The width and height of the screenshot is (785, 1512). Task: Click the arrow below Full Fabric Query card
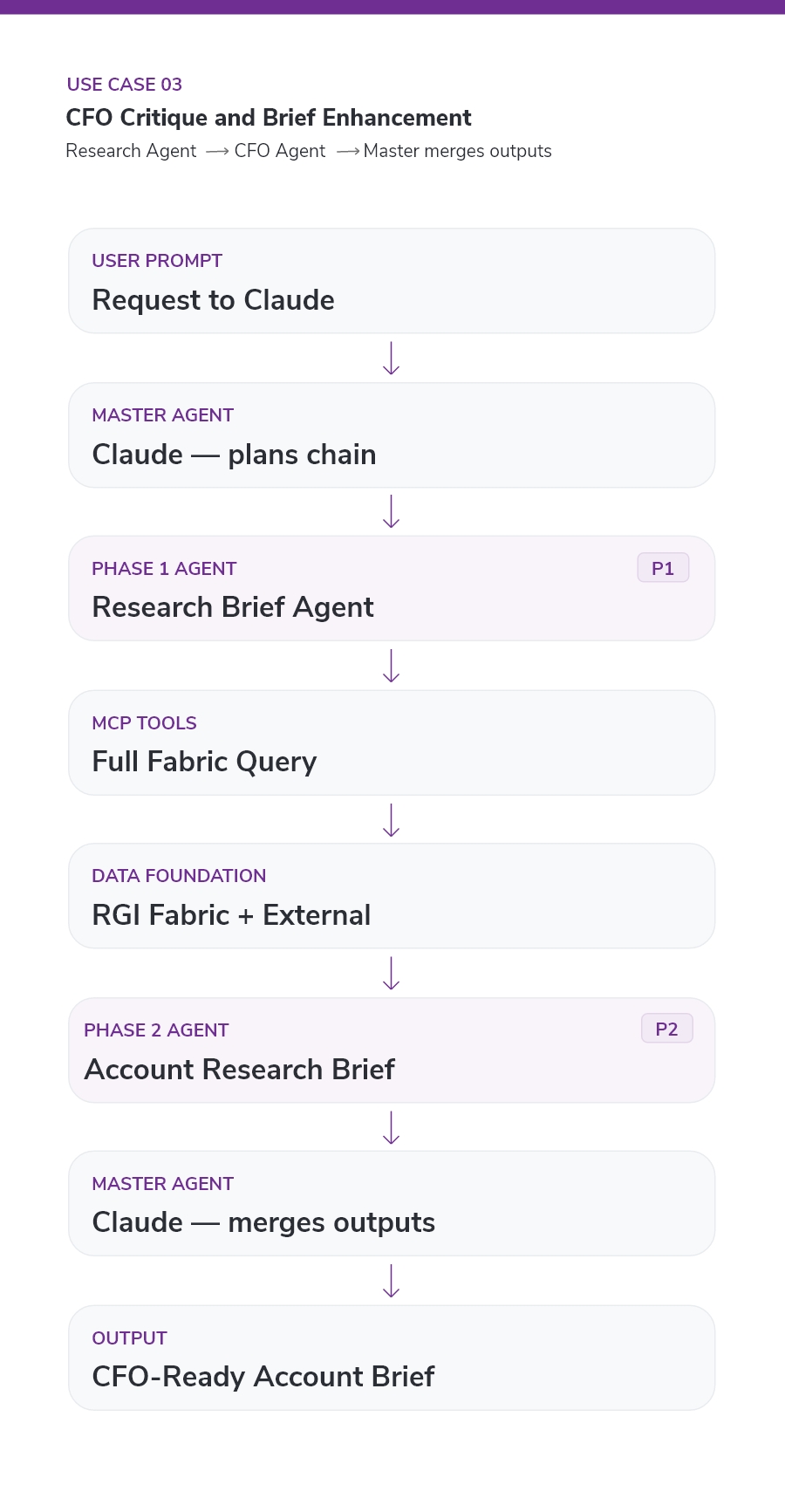[392, 820]
